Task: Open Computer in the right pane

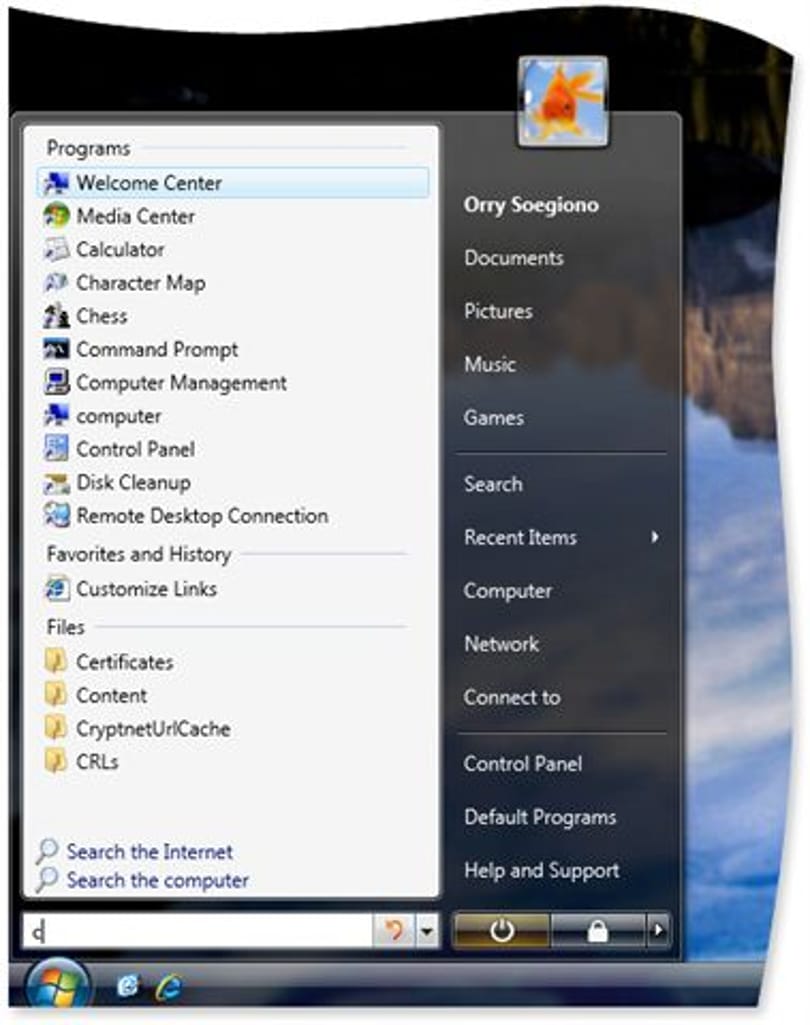Action: coord(508,591)
